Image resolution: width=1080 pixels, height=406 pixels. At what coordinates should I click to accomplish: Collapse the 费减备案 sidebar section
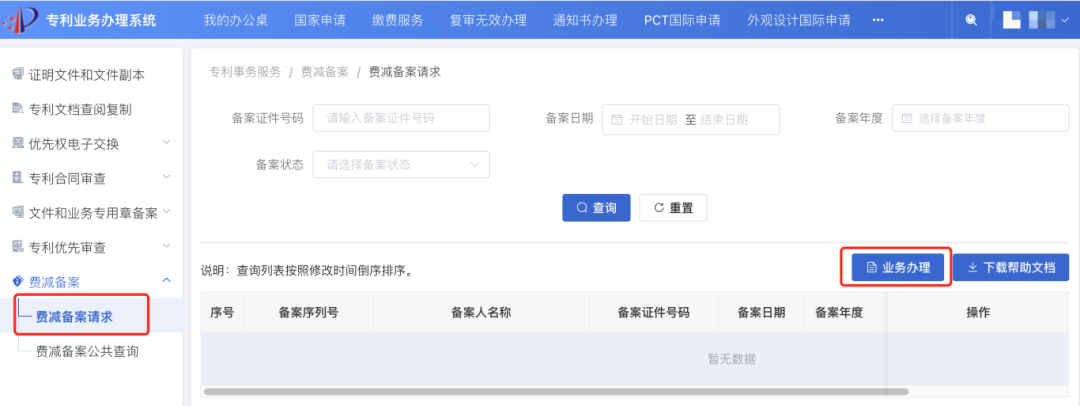pos(166,282)
